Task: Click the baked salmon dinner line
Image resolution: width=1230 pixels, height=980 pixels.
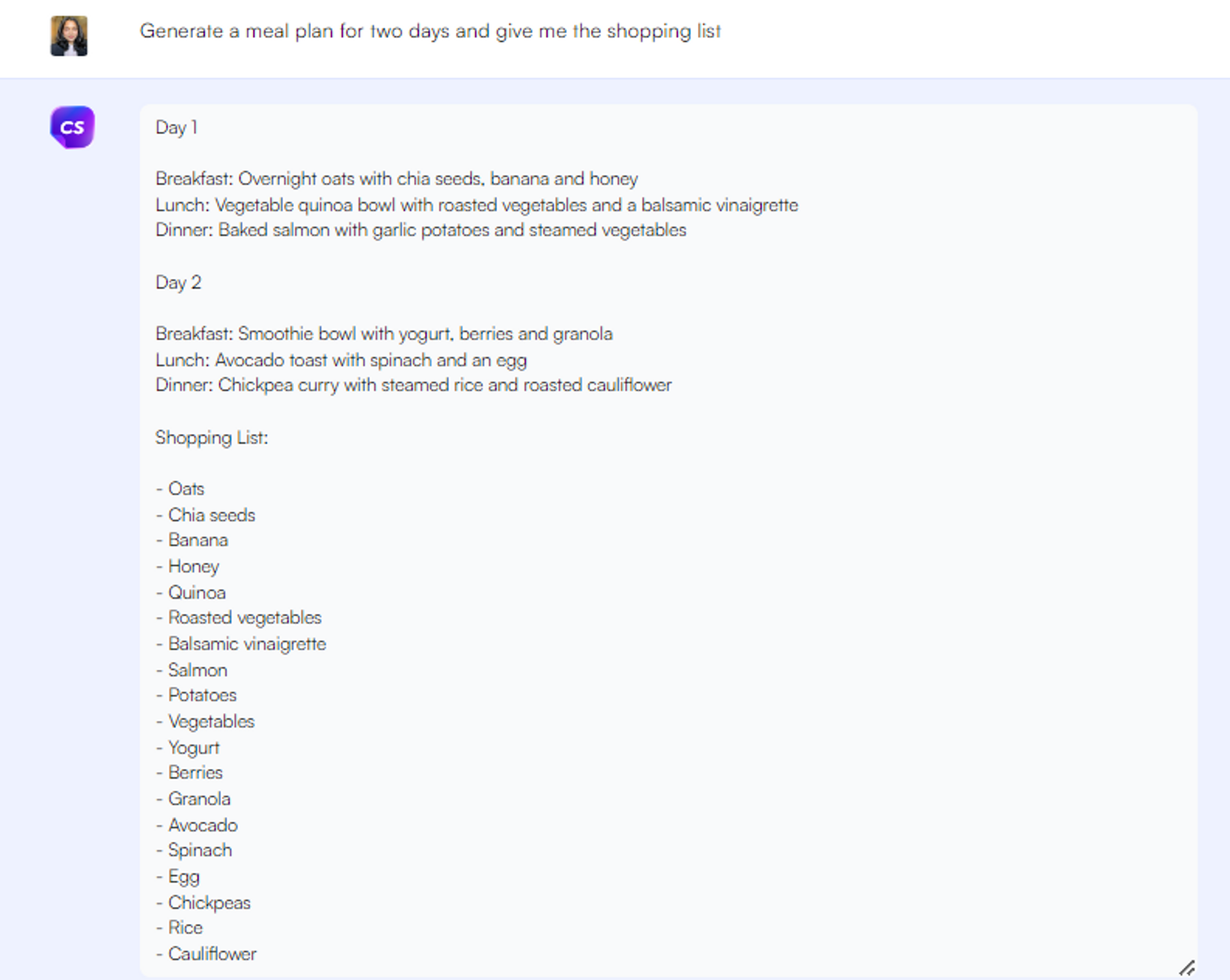Action: [x=421, y=230]
